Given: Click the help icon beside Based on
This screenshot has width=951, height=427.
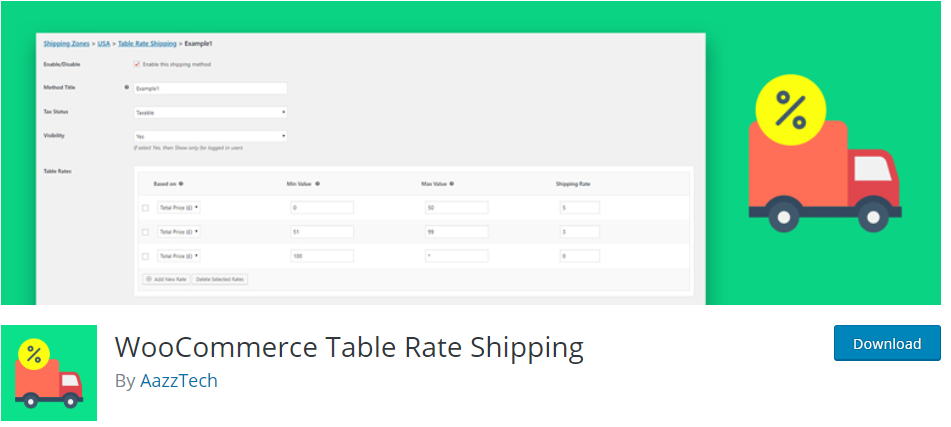Looking at the screenshot, I should pyautogui.click(x=180, y=184).
